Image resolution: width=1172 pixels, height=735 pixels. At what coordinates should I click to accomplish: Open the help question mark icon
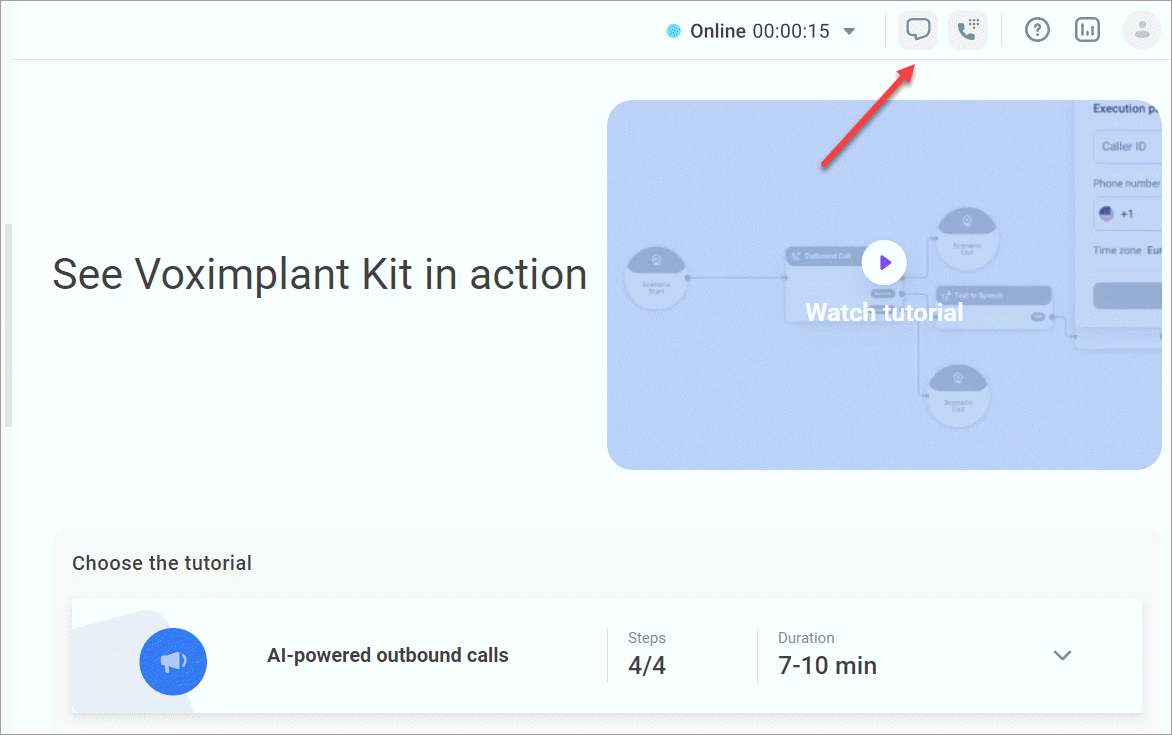[1037, 31]
